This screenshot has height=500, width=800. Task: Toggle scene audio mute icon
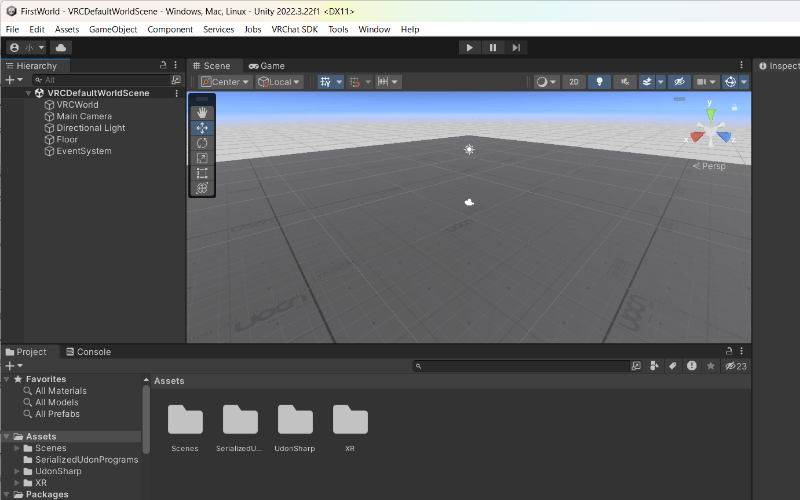624,82
